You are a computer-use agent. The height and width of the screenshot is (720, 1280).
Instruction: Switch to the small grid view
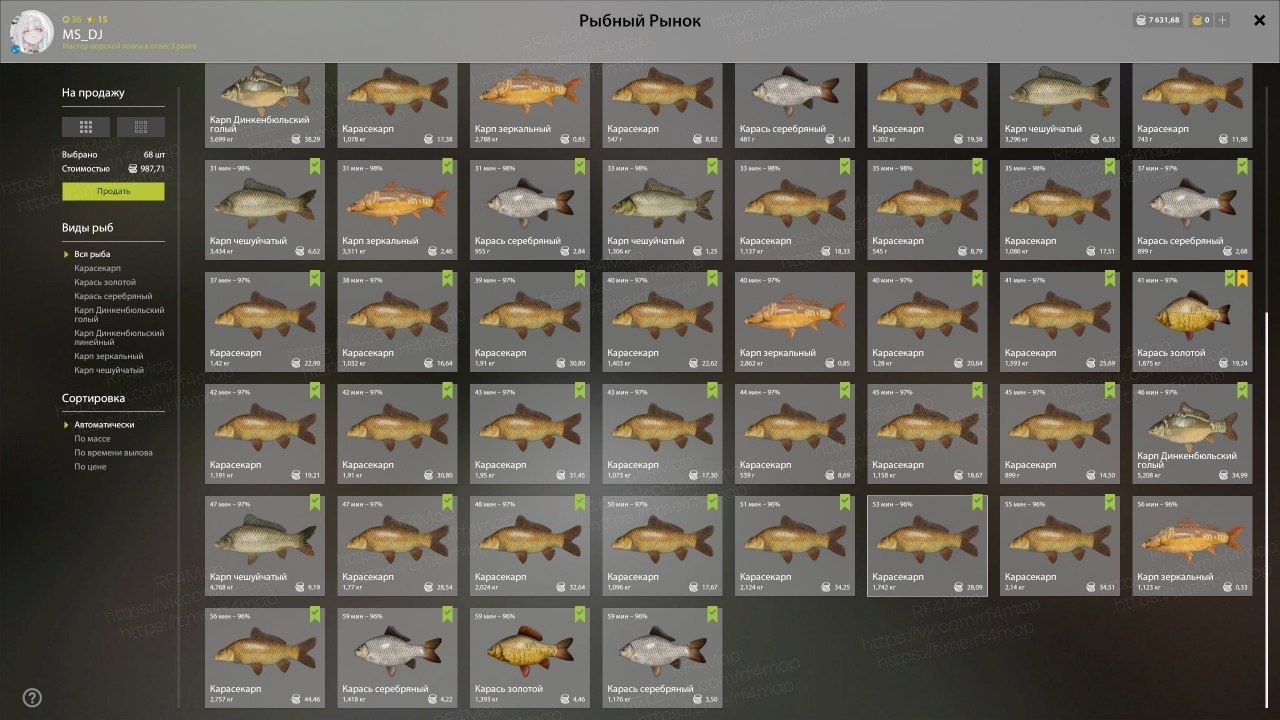point(141,127)
